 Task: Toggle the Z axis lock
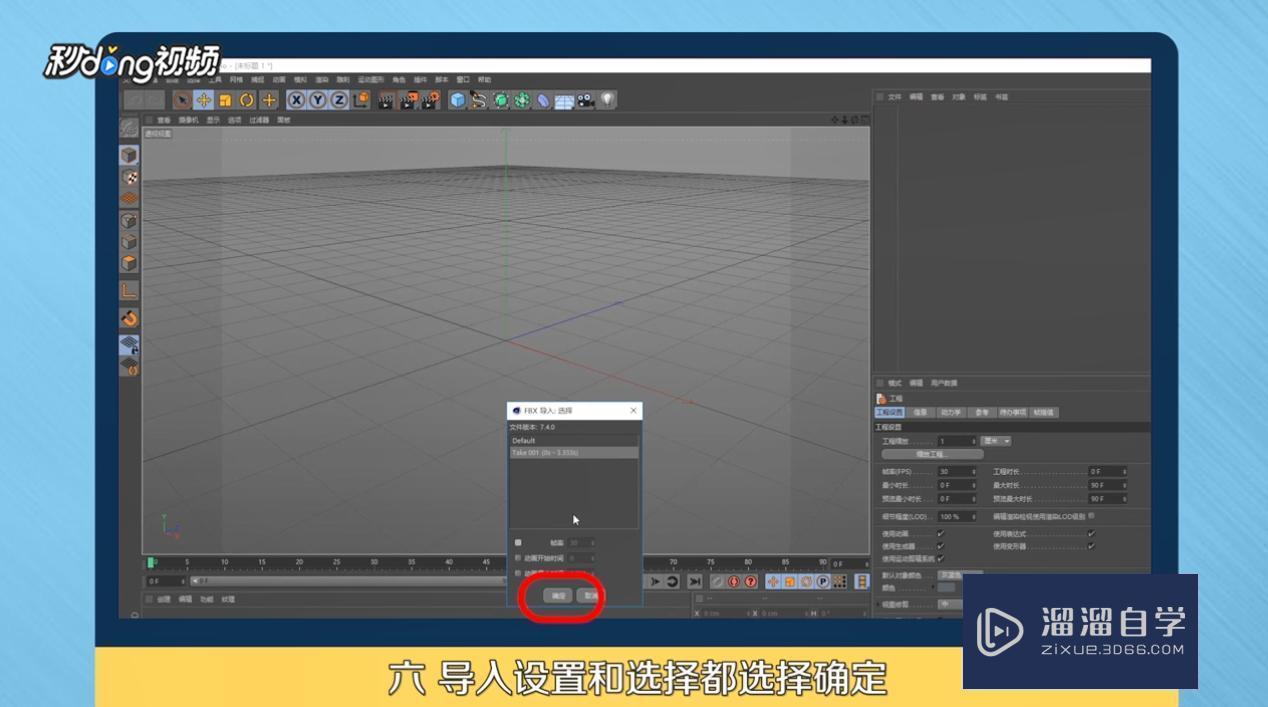click(340, 100)
